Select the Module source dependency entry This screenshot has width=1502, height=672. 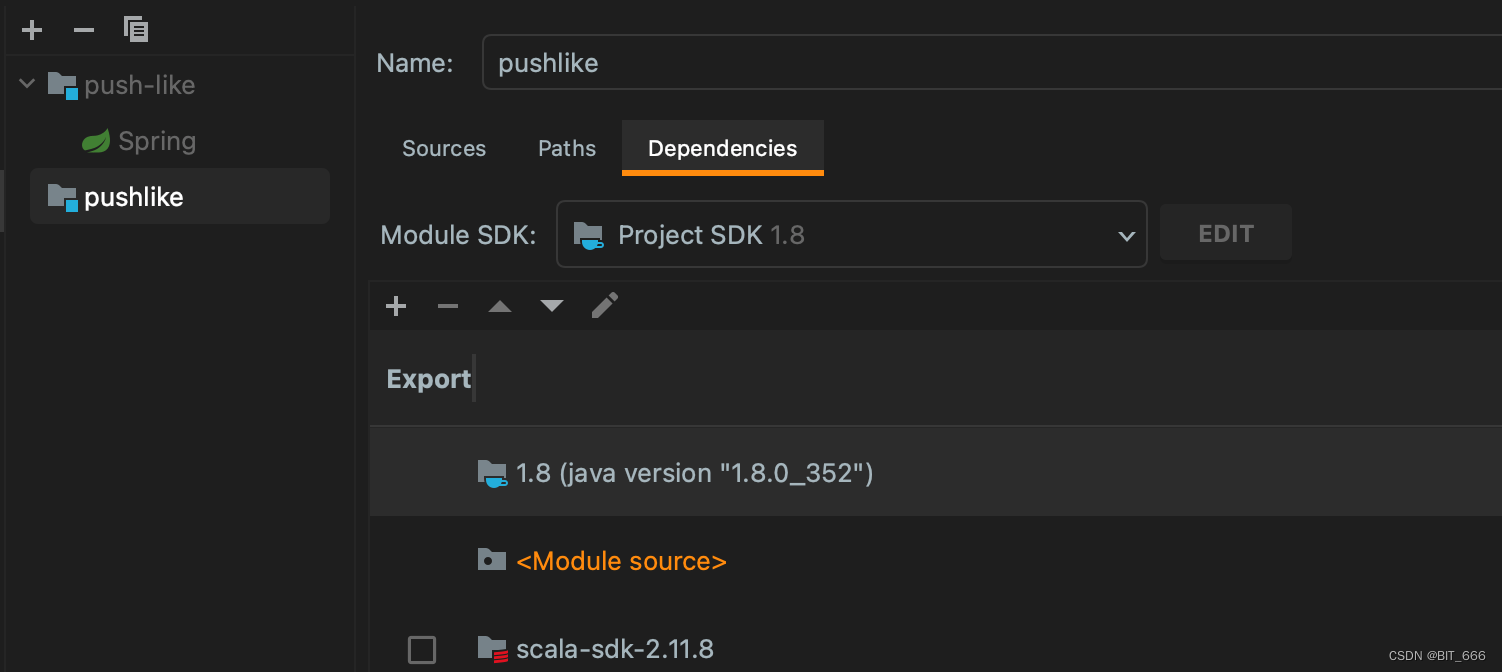[x=621, y=561]
